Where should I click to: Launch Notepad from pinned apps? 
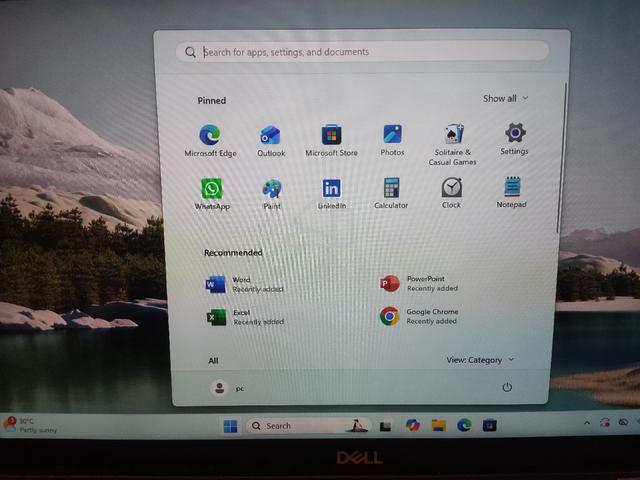click(511, 191)
